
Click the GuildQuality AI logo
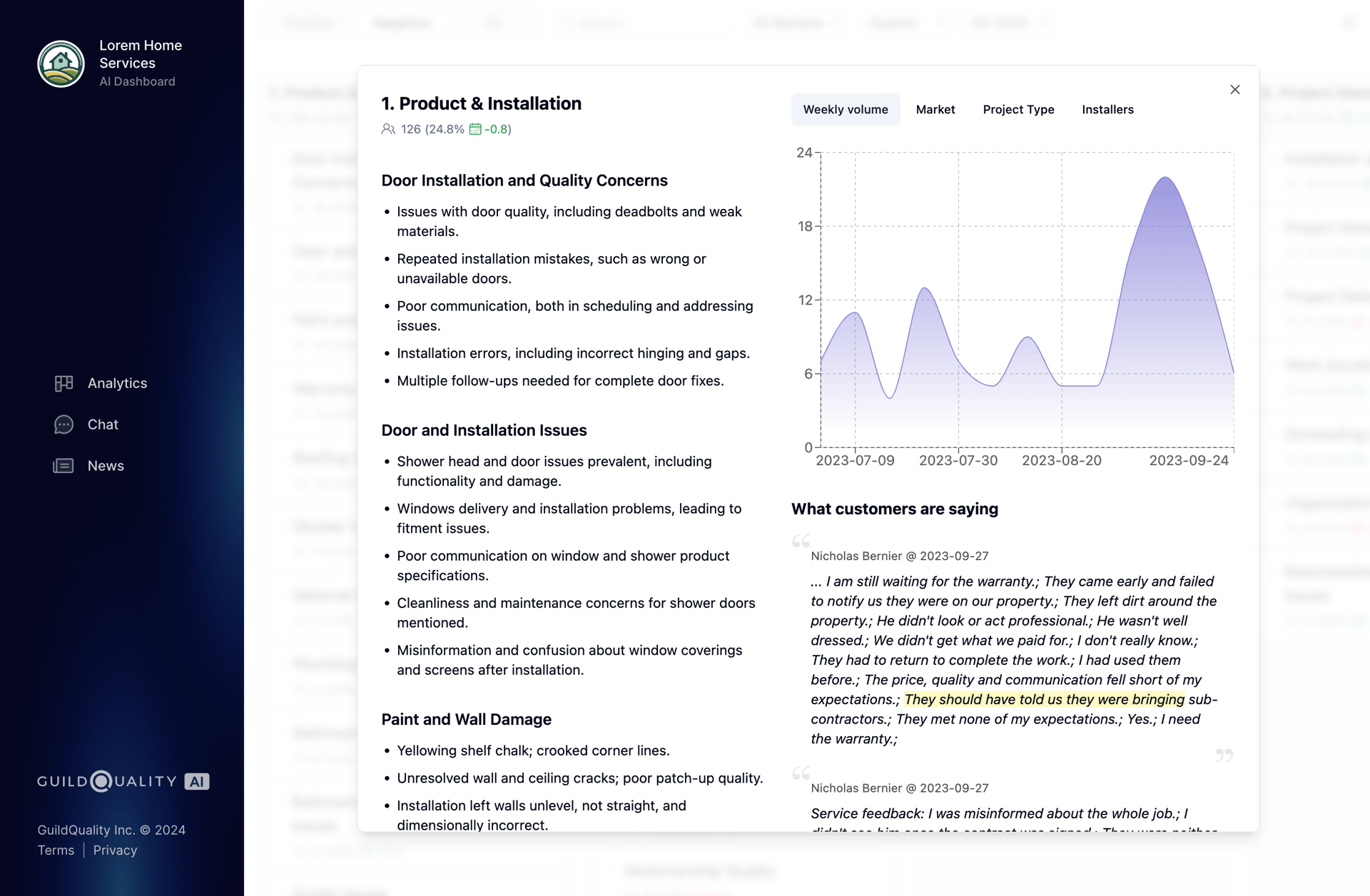click(x=123, y=781)
